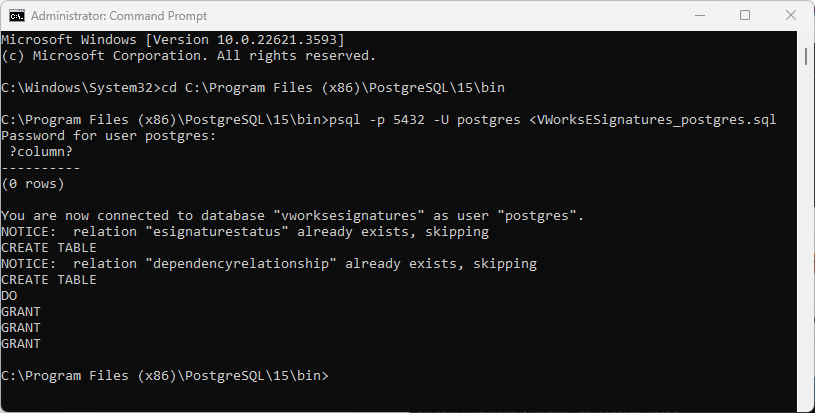
Task: Click the '(0 rows)' result text
Action: tap(33, 184)
